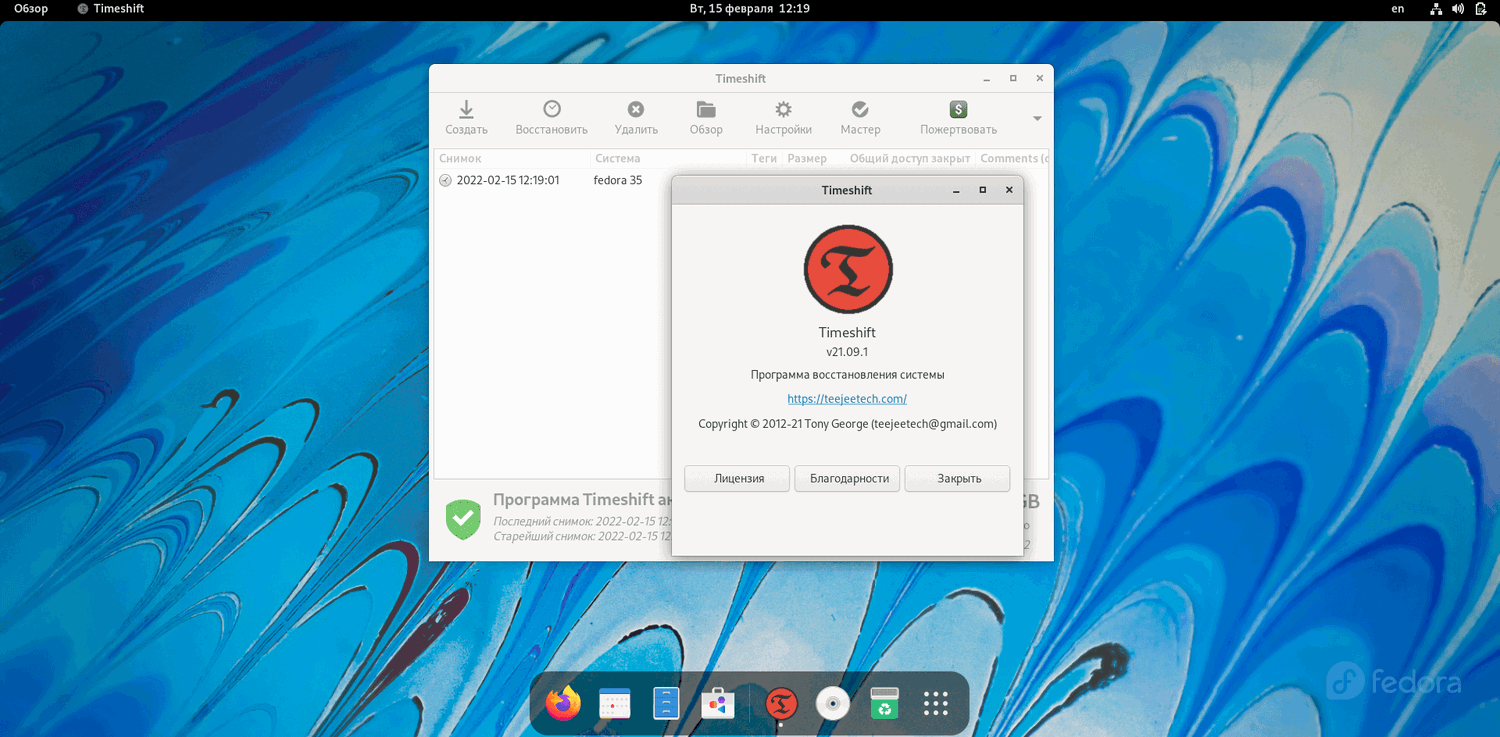This screenshot has width=1500, height=737.
Task: Click the Система column header
Action: [x=668, y=158]
